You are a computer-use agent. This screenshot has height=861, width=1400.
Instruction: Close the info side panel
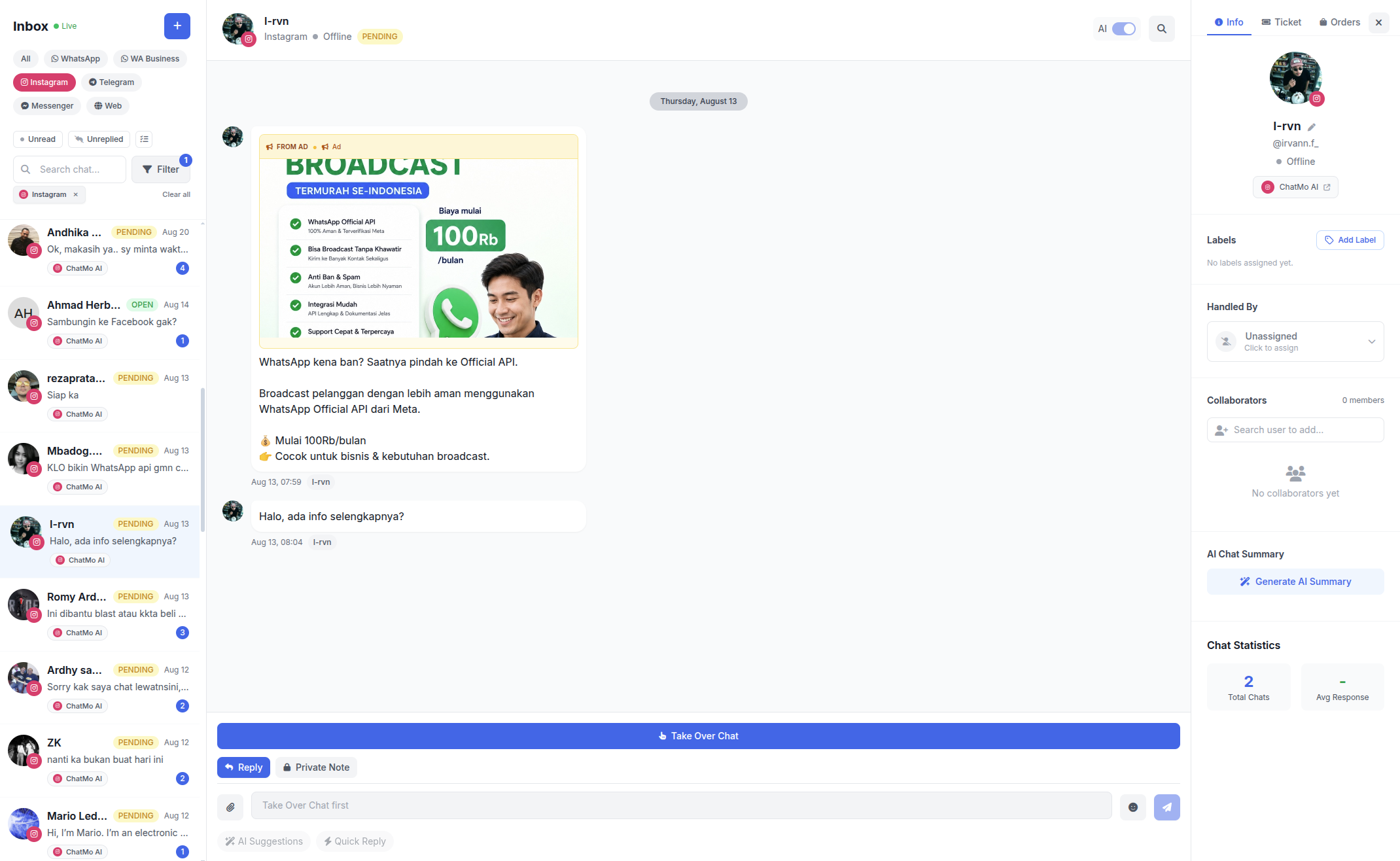click(x=1378, y=22)
